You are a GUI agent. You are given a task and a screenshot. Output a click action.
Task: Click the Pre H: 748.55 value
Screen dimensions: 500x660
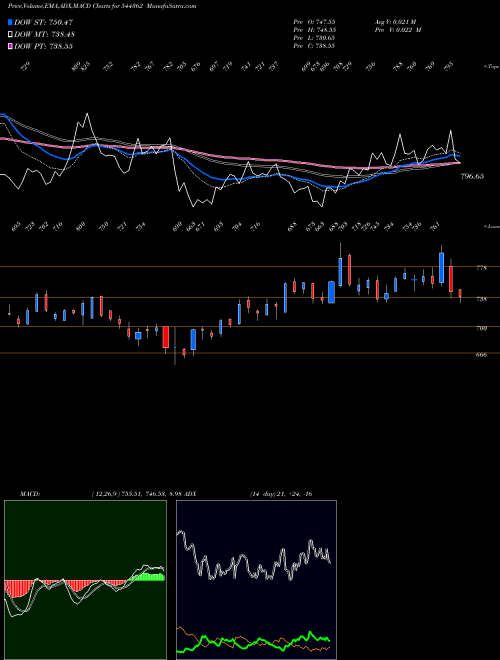[314, 30]
